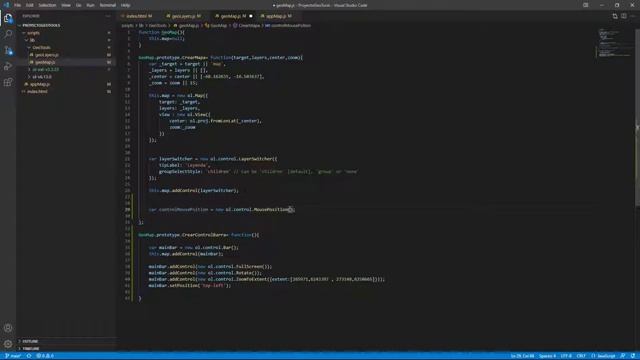This screenshot has height=360, width=640.
Task: Open the Terminal menu
Action: pyautogui.click(x=108, y=5)
